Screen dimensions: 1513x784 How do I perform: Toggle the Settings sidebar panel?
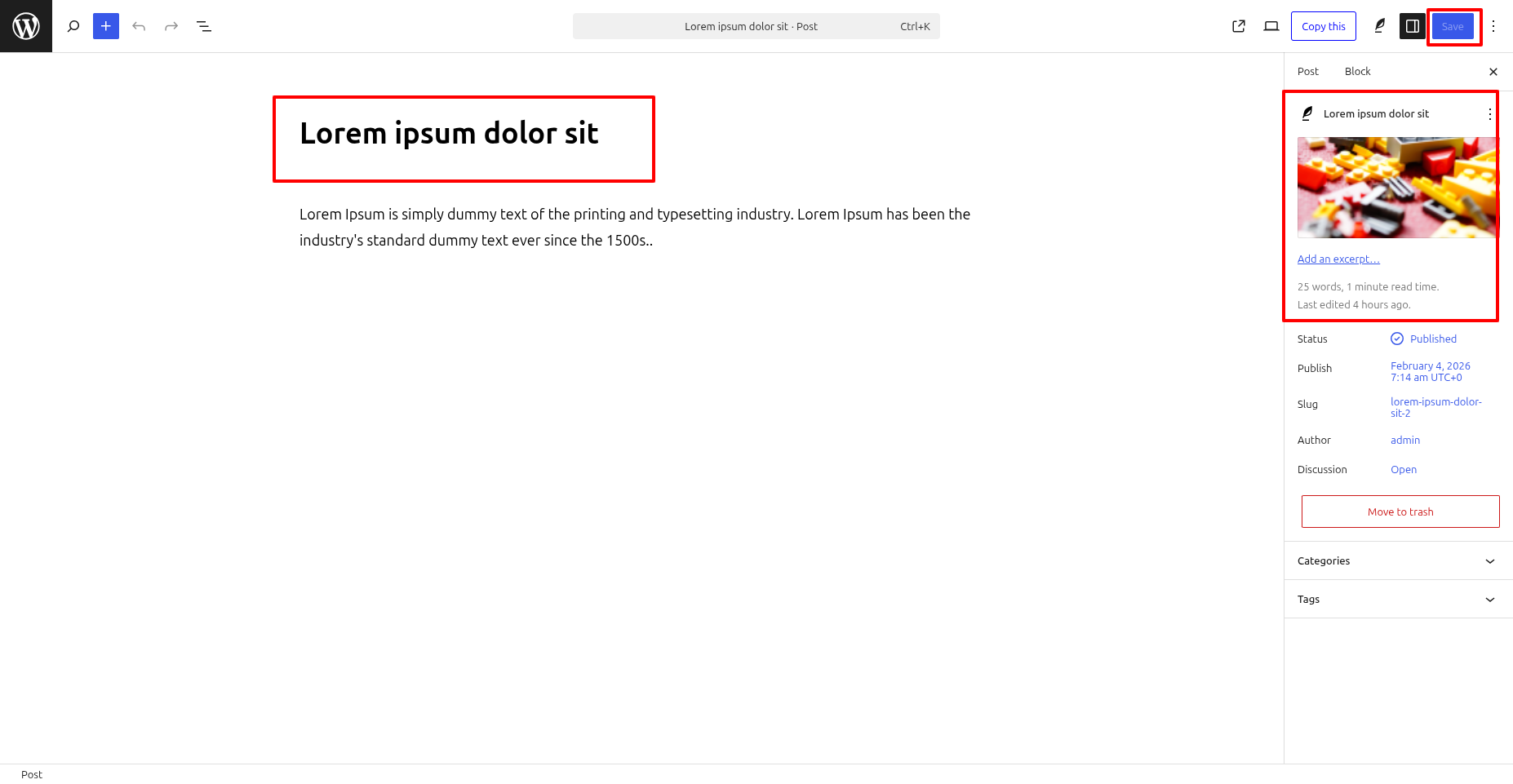pyautogui.click(x=1413, y=26)
